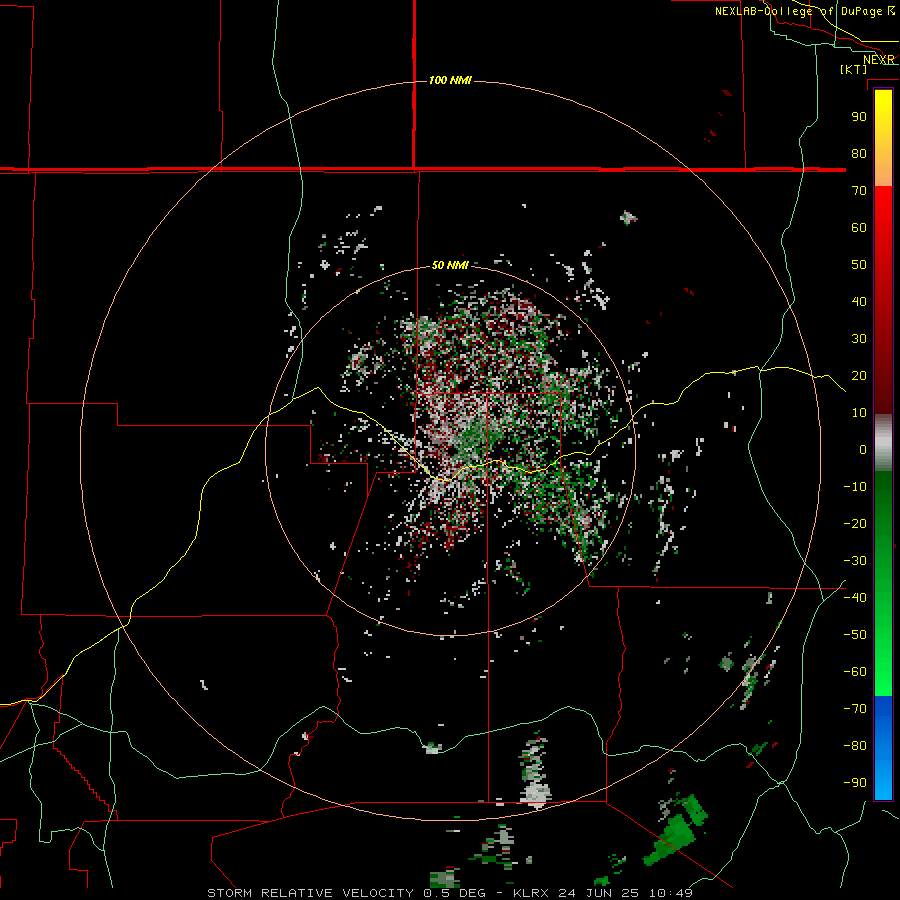Click the -40 scale label
Viewport: 900px width, 900px height.
click(x=855, y=598)
